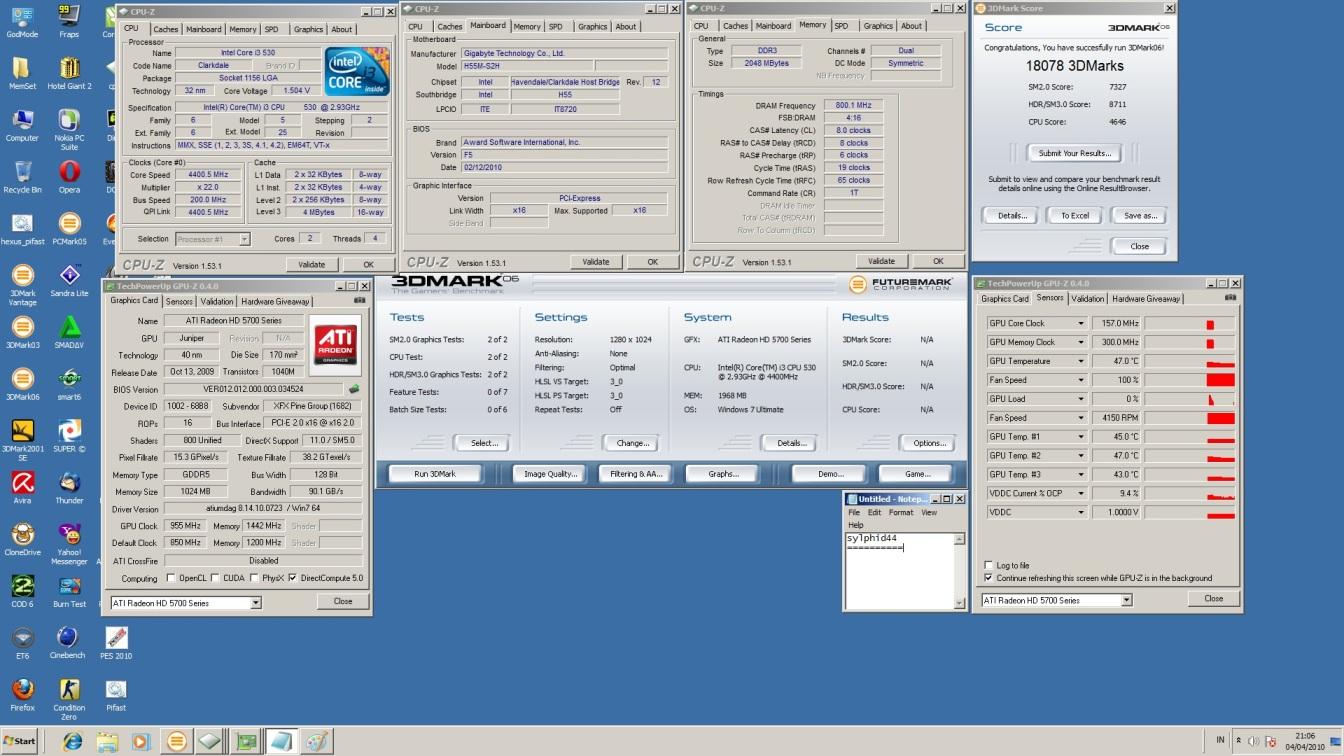Open the VDDC sensor dropdown
This screenshot has width=1344, height=756.
pyautogui.click(x=1080, y=512)
